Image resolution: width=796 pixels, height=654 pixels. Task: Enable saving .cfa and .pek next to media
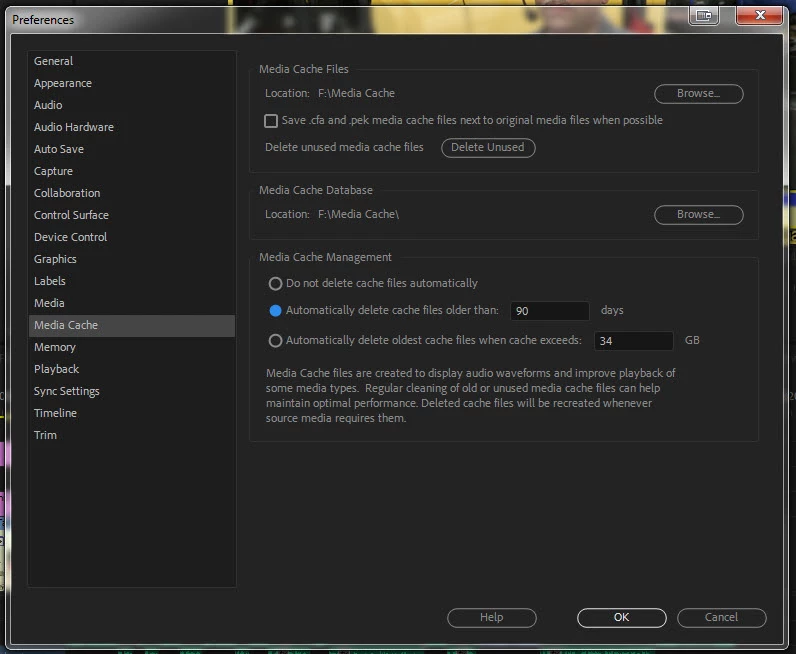pos(271,121)
